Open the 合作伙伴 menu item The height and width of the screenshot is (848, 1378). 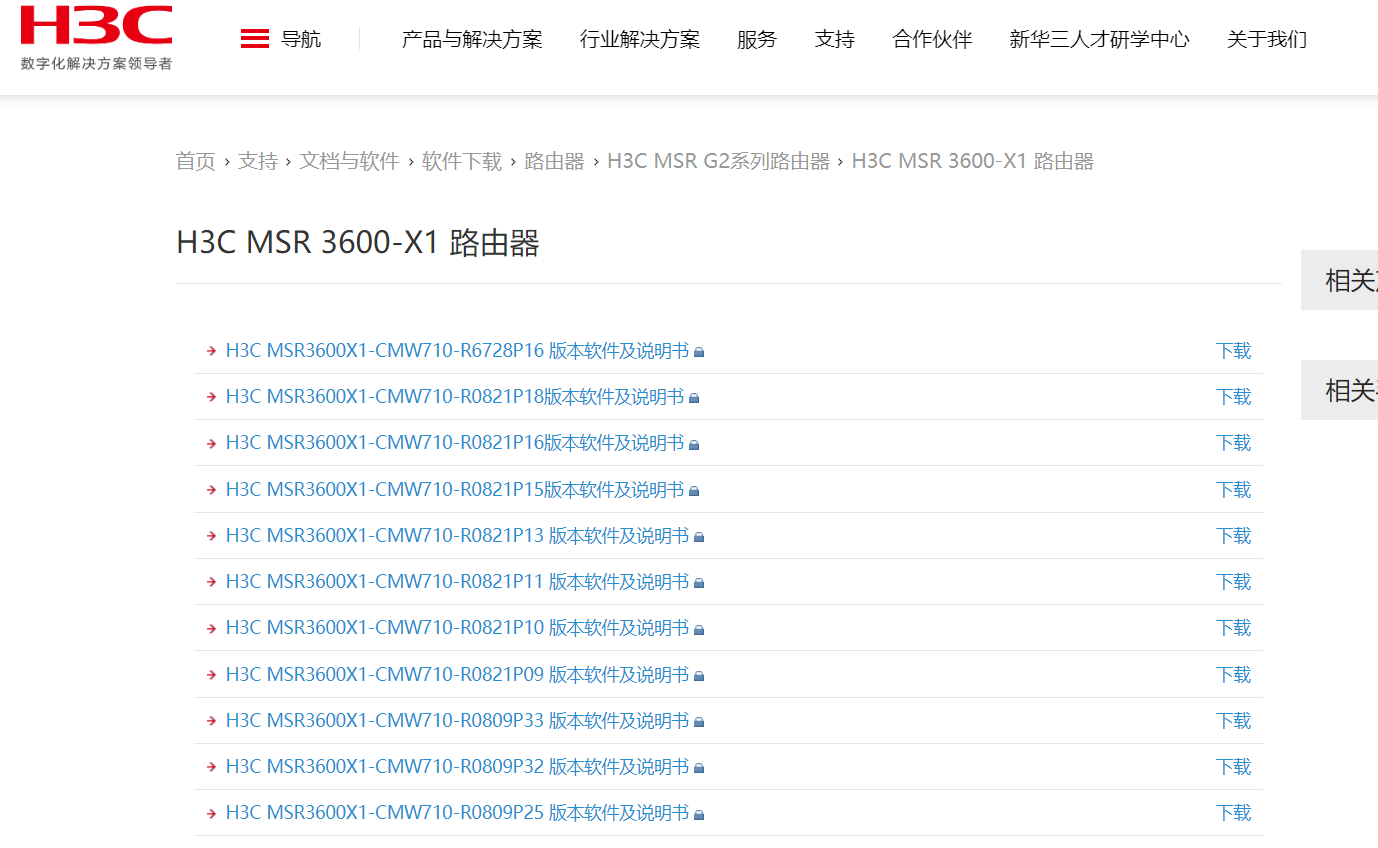coord(932,39)
